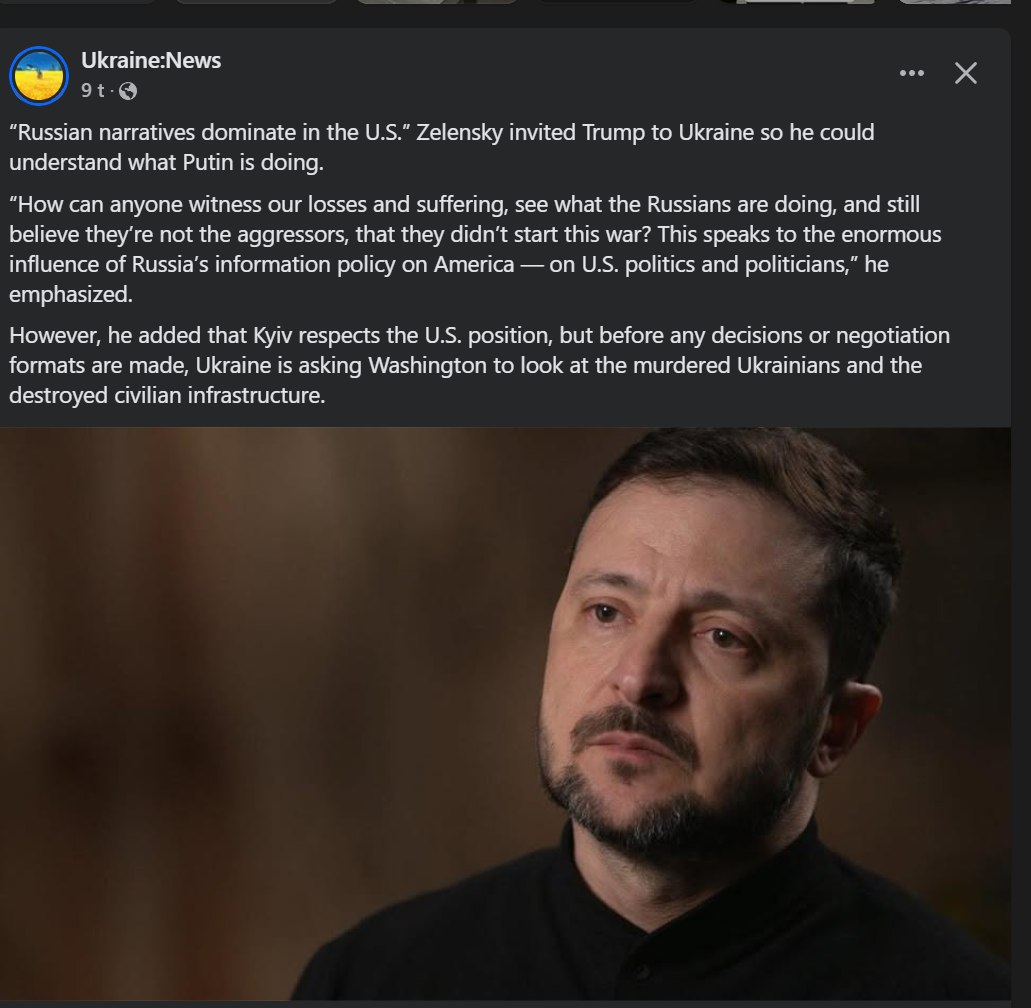The width and height of the screenshot is (1031, 1008).
Task: Click the '9 t' post timestamp
Action: click(92, 91)
